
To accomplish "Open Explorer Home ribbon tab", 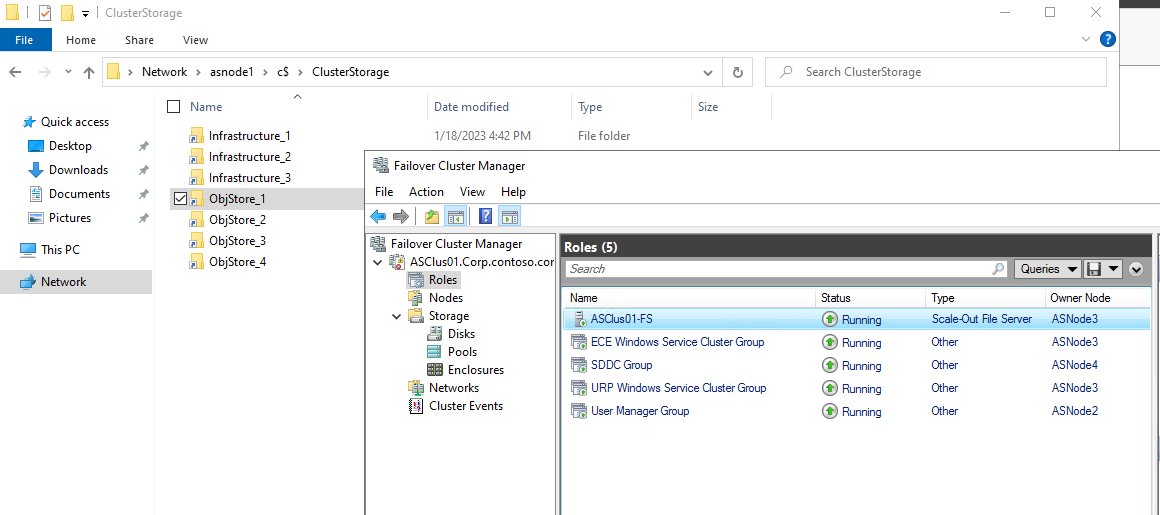I will click(81, 40).
